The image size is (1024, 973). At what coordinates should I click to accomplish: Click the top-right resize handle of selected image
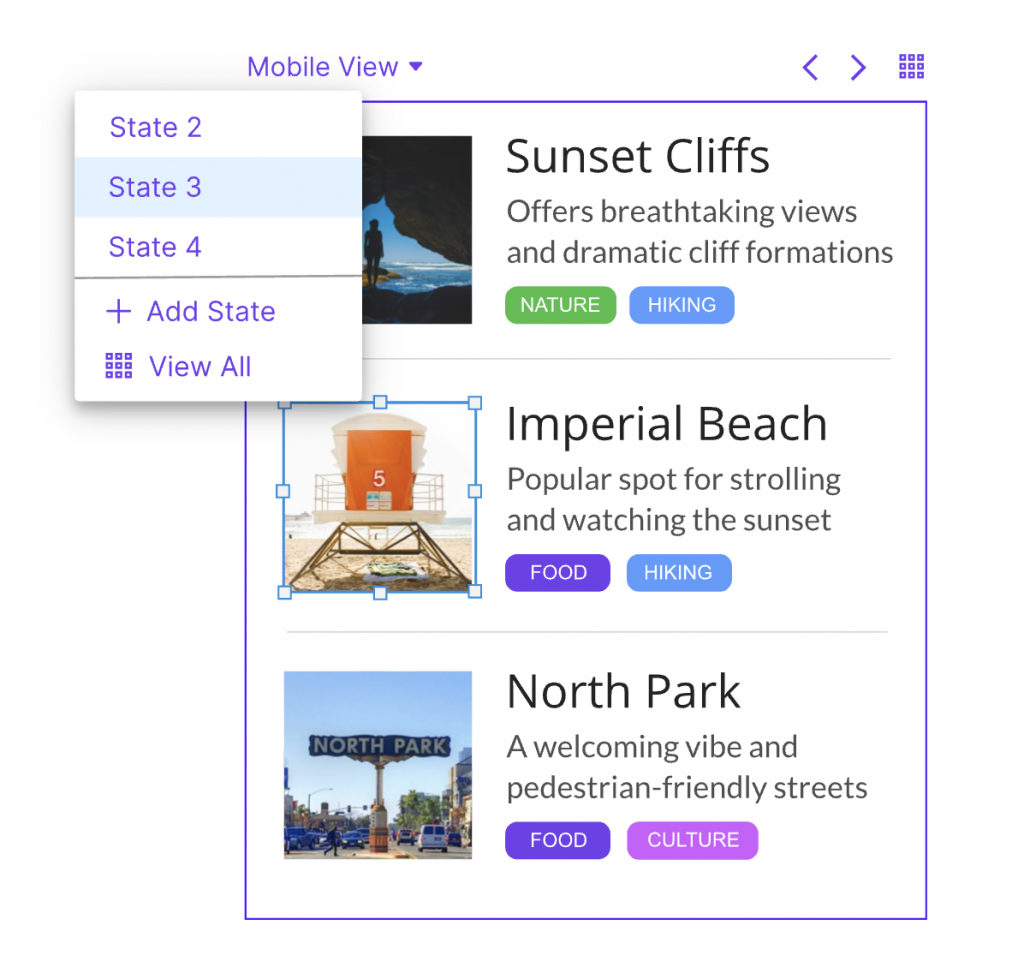[475, 403]
